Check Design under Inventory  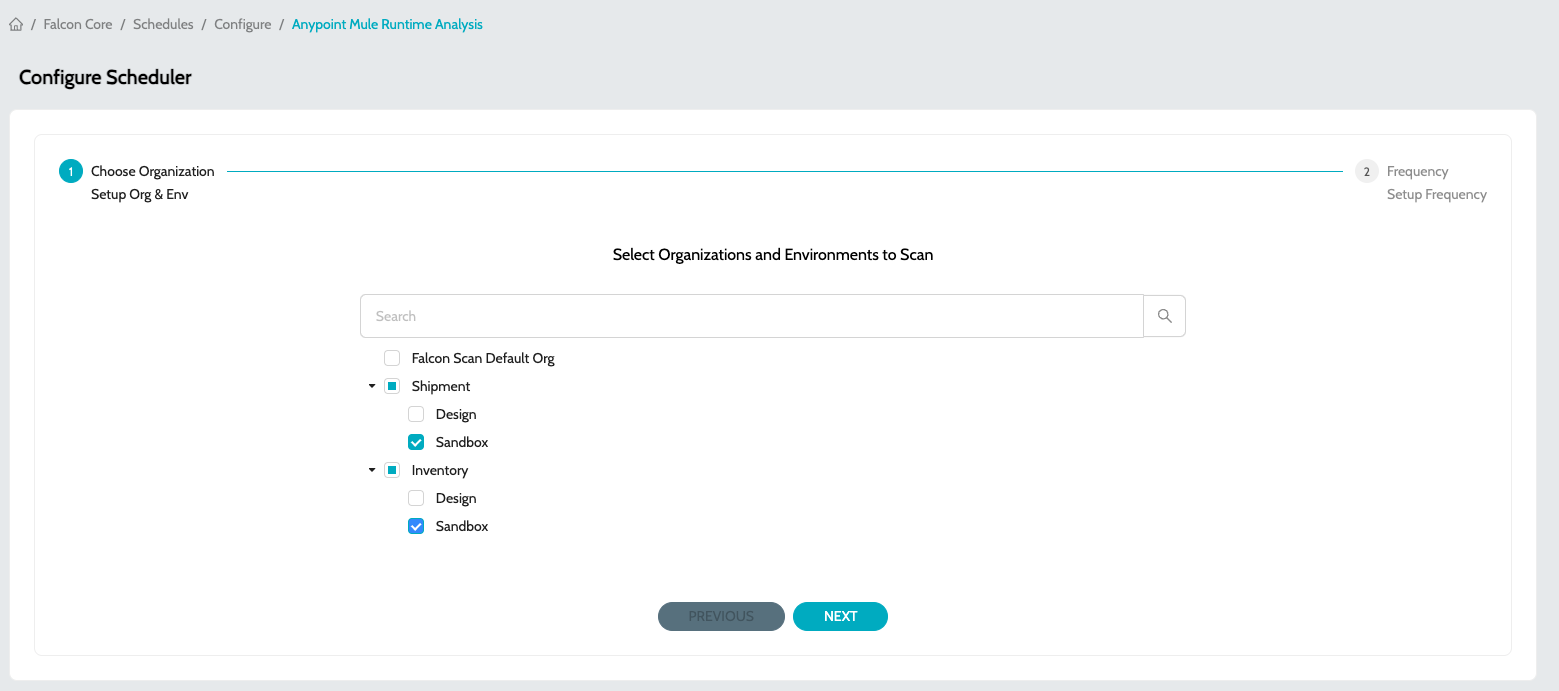coord(416,498)
